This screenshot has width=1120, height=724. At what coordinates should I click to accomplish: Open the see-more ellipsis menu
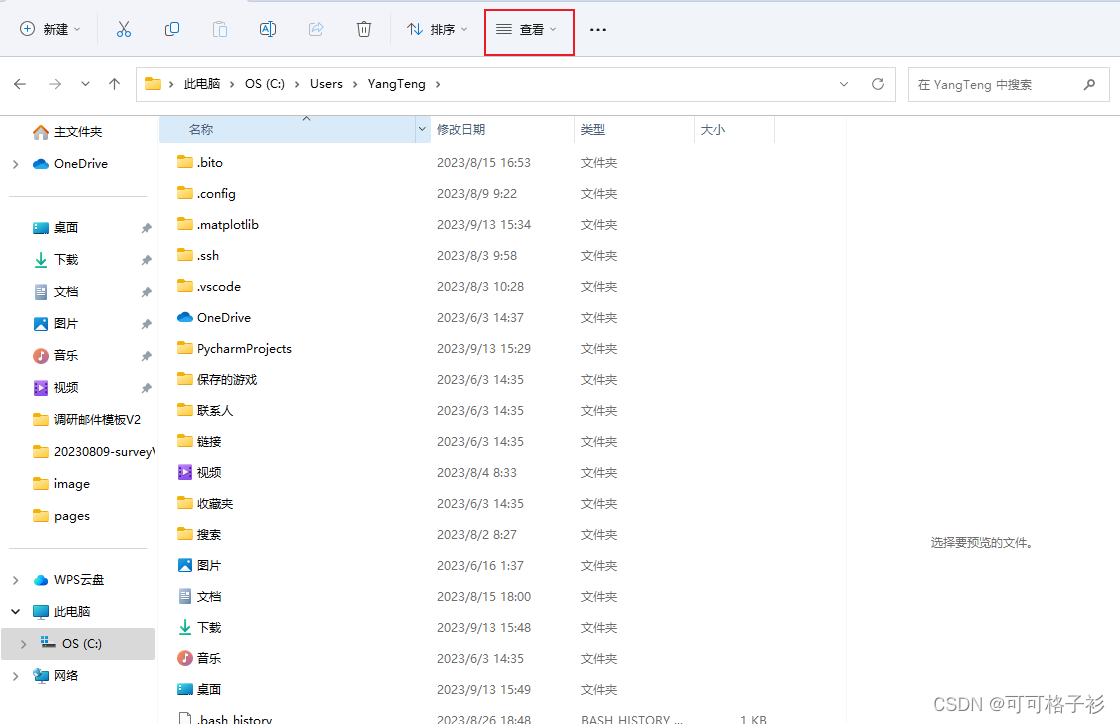coord(598,29)
